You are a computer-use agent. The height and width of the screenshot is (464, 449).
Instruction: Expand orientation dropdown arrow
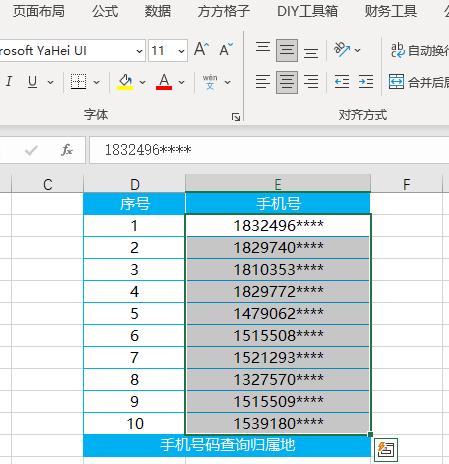coord(358,50)
